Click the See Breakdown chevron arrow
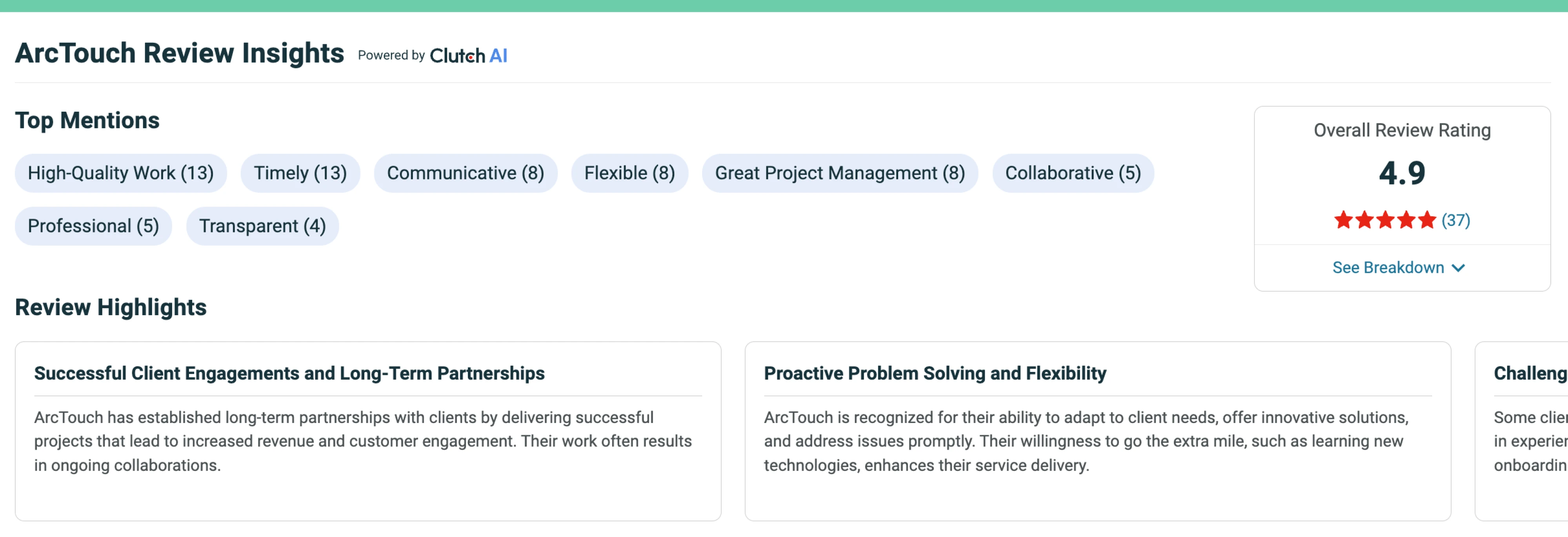This screenshot has height=537, width=1568. click(1458, 268)
